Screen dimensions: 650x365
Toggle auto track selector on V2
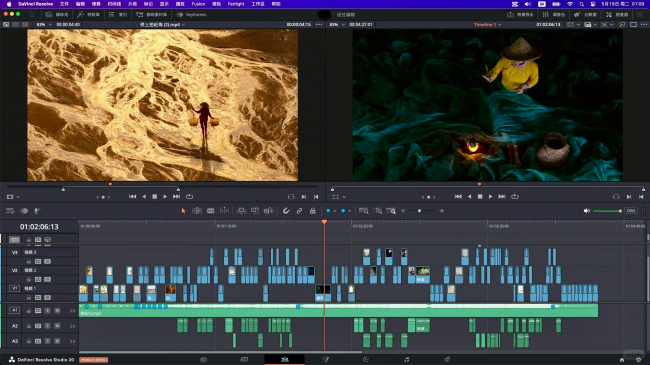(x=38, y=280)
